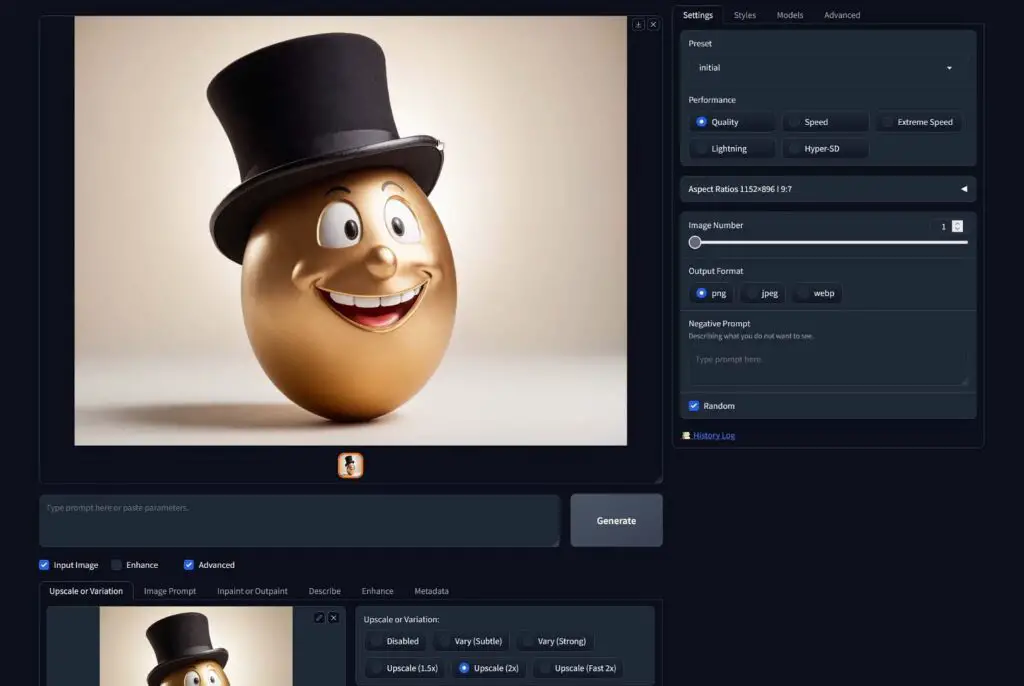The height and width of the screenshot is (686, 1024).
Task: Select Lightning performance option
Action: (731, 148)
